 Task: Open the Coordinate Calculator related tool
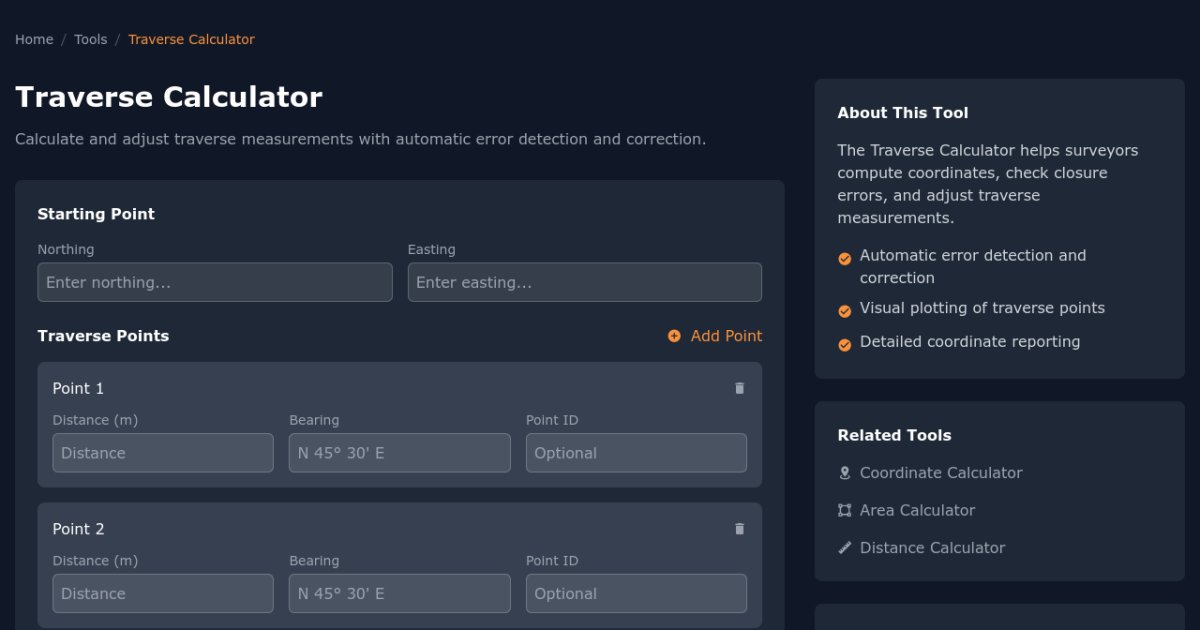(940, 473)
